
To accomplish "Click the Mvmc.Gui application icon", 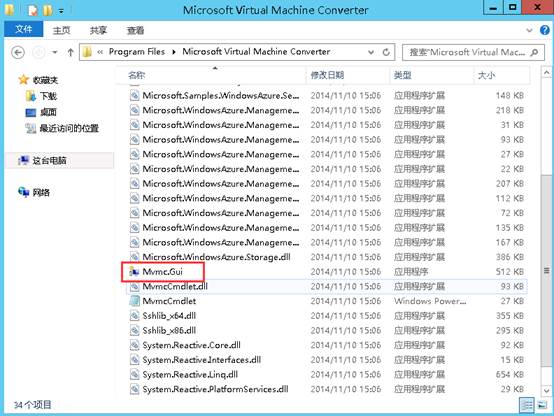I will pos(134,272).
